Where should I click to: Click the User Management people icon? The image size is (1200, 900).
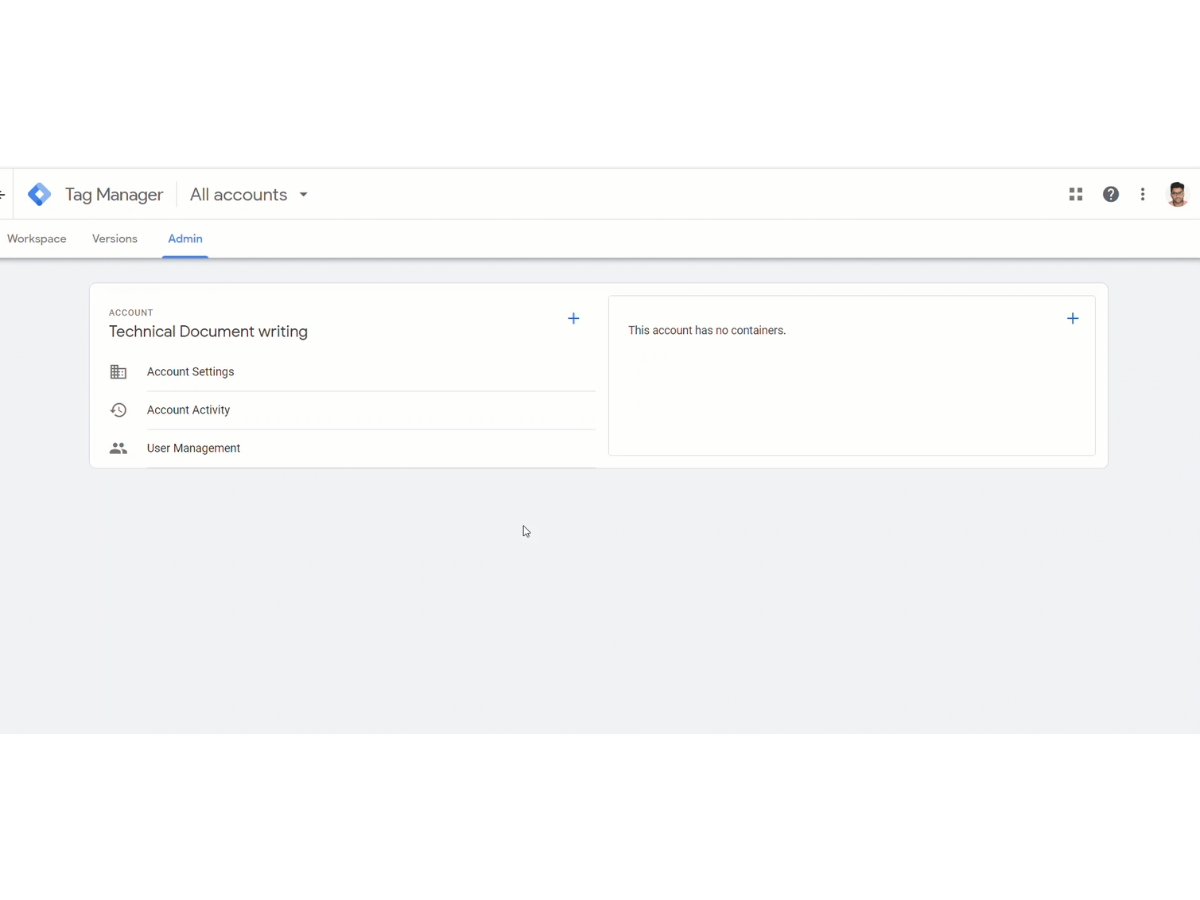(118, 448)
